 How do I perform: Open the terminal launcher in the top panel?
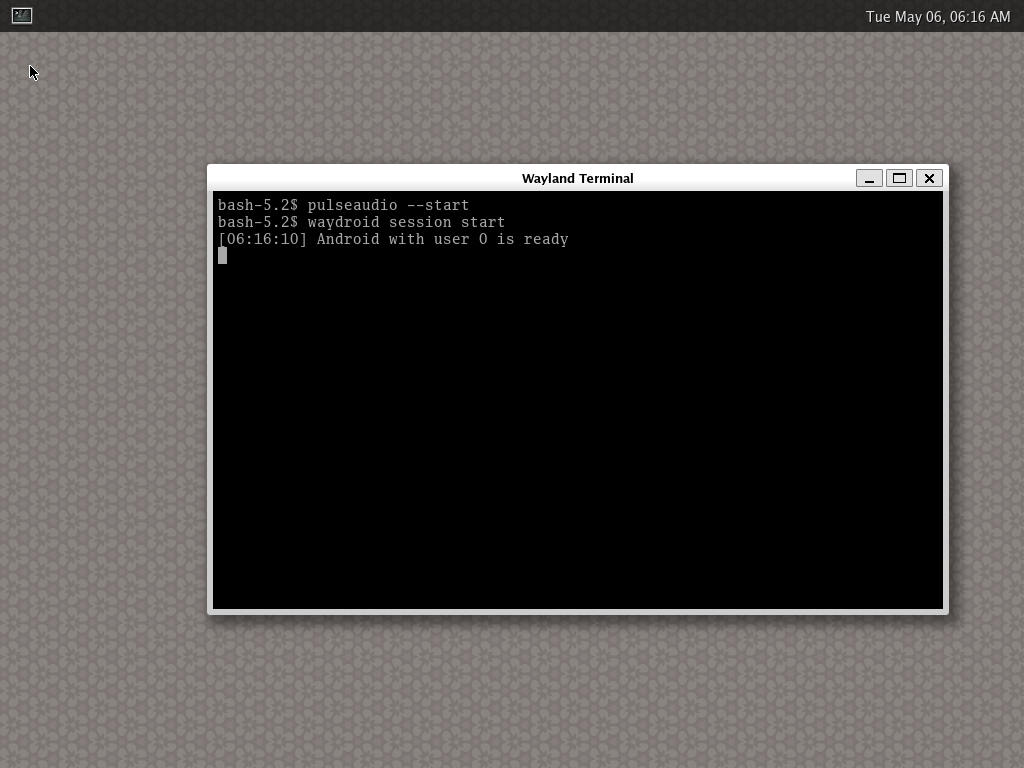(x=22, y=16)
